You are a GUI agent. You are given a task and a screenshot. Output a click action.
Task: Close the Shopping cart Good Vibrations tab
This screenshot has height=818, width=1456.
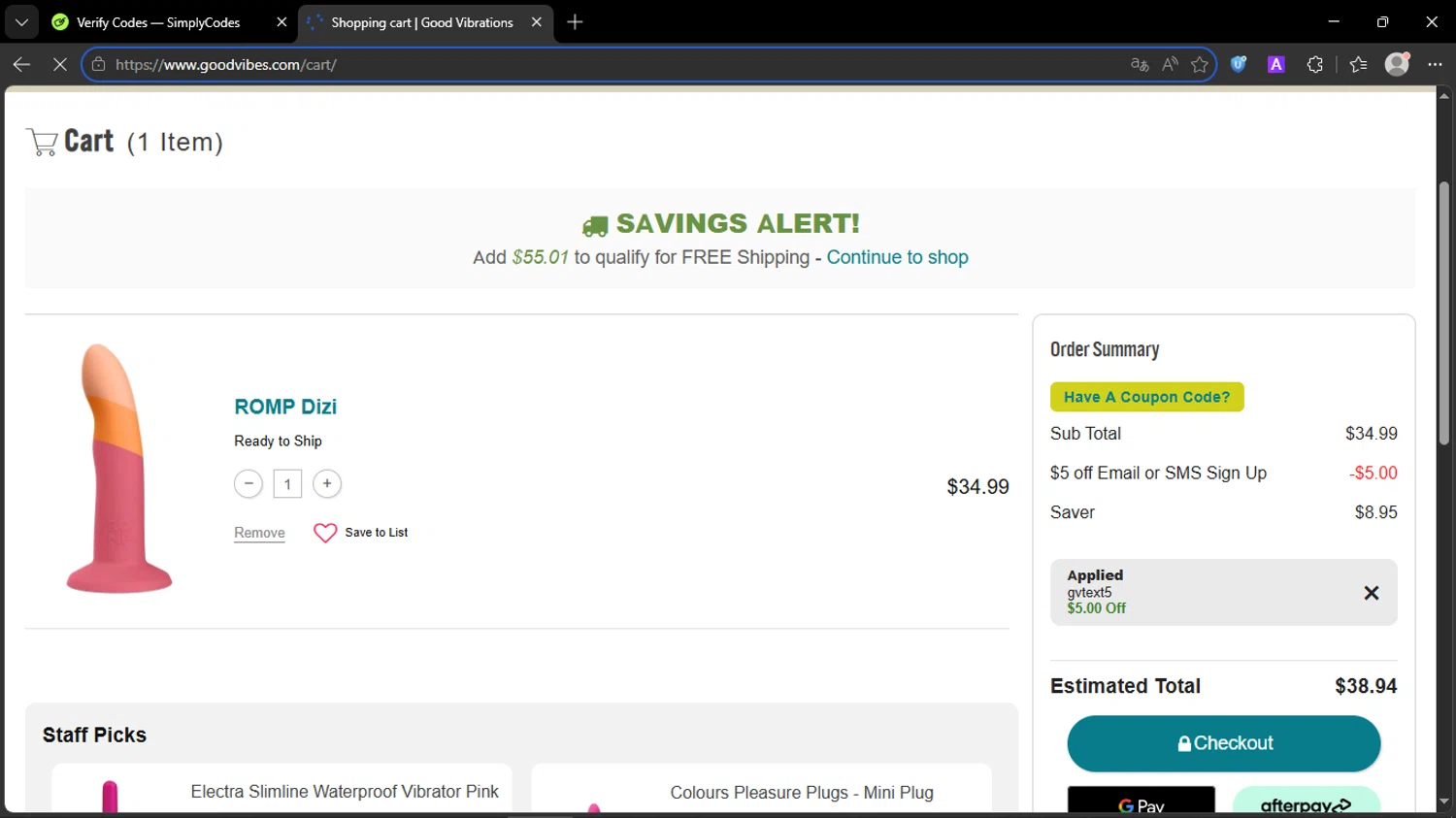point(537,22)
